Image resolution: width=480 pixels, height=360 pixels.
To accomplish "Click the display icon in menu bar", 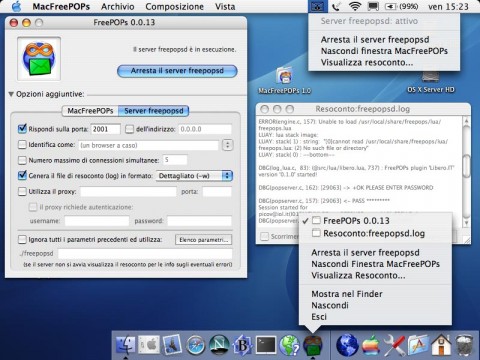I will 373,7.
